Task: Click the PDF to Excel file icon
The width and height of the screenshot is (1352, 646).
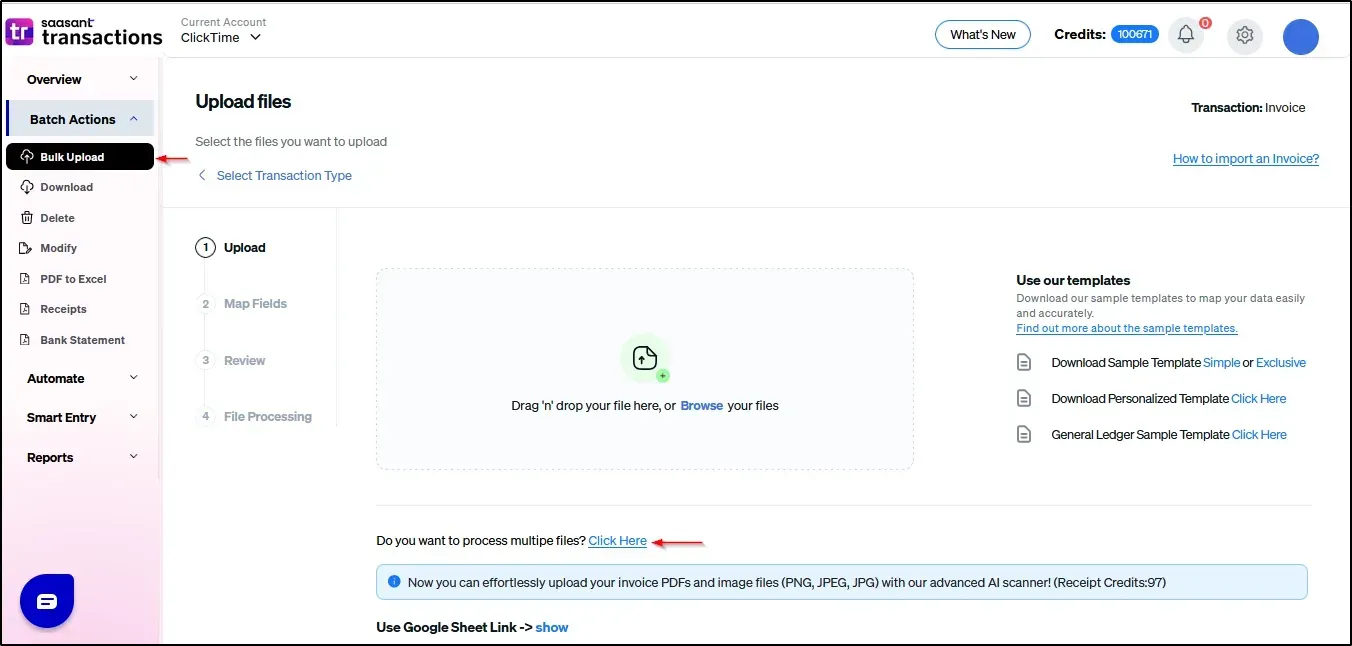Action: [x=27, y=279]
